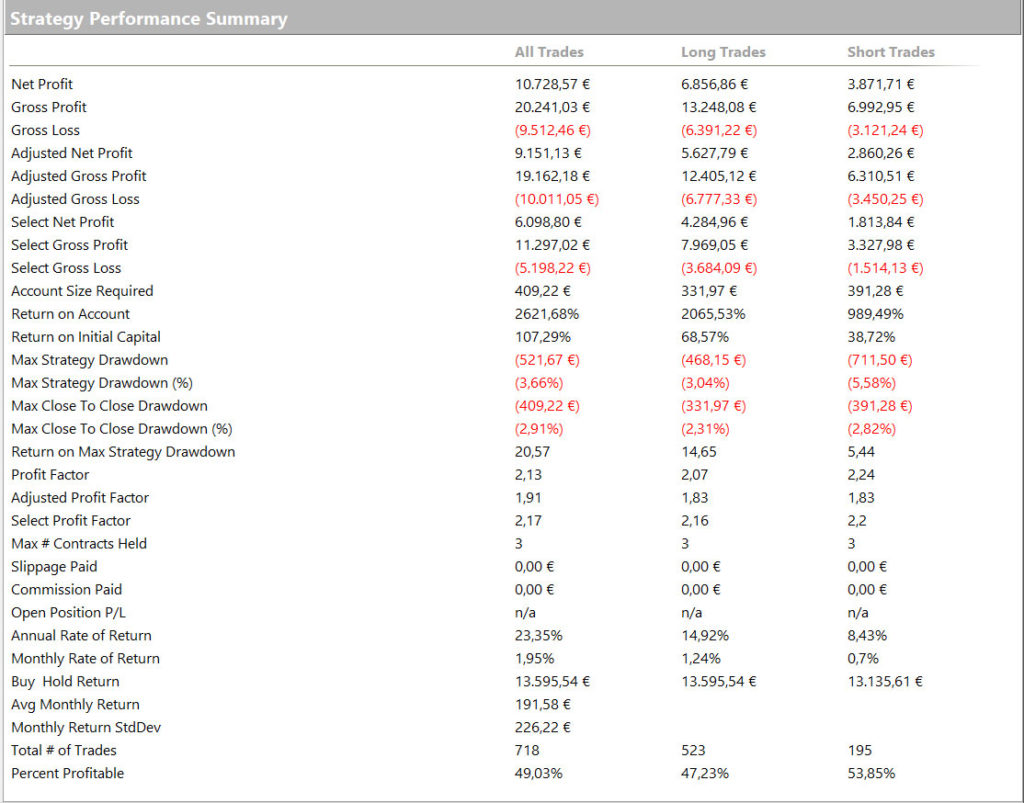Click Short Trades gross loss (3.121,24 €)
This screenshot has height=803, width=1024.
(886, 130)
